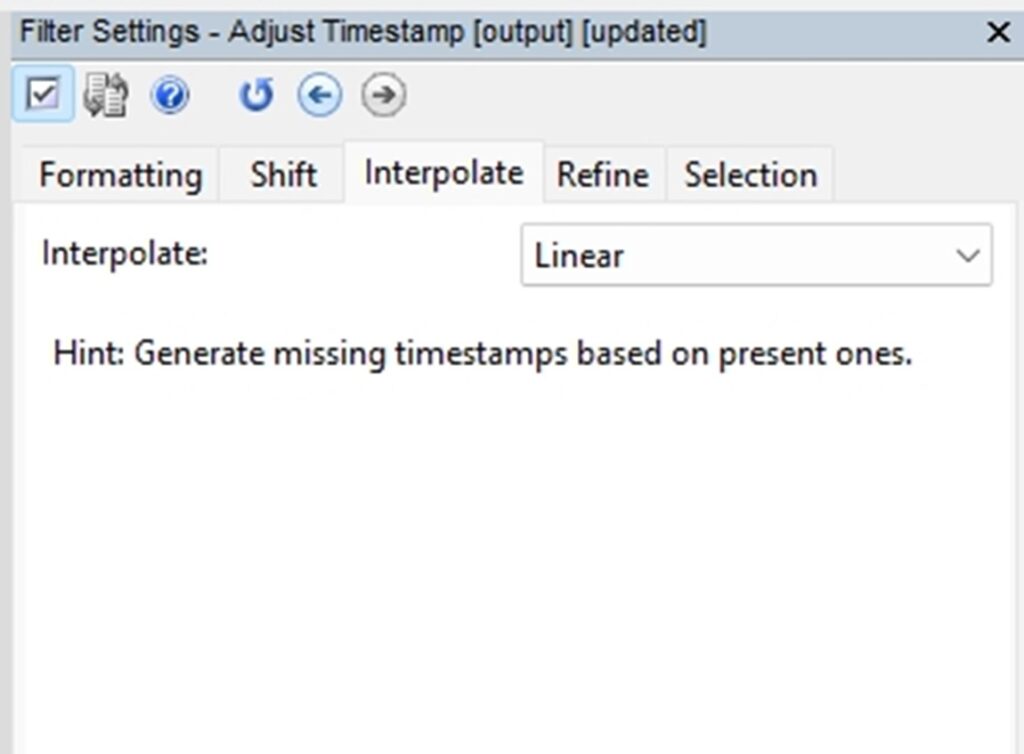Click the Filter Settings title bar text
Image resolution: width=1024 pixels, height=754 pixels.
363,31
